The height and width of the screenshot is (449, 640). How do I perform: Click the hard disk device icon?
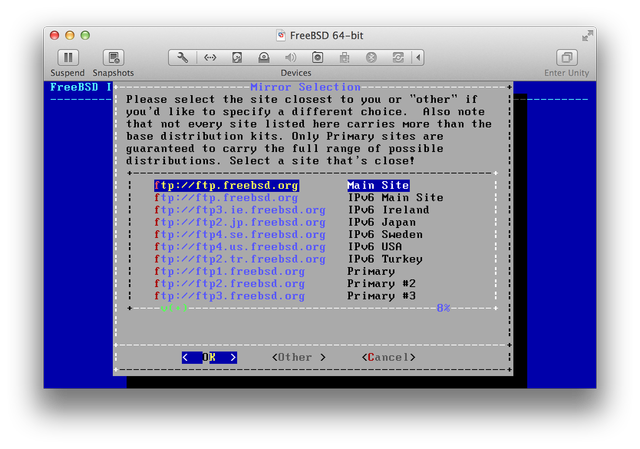[237, 58]
